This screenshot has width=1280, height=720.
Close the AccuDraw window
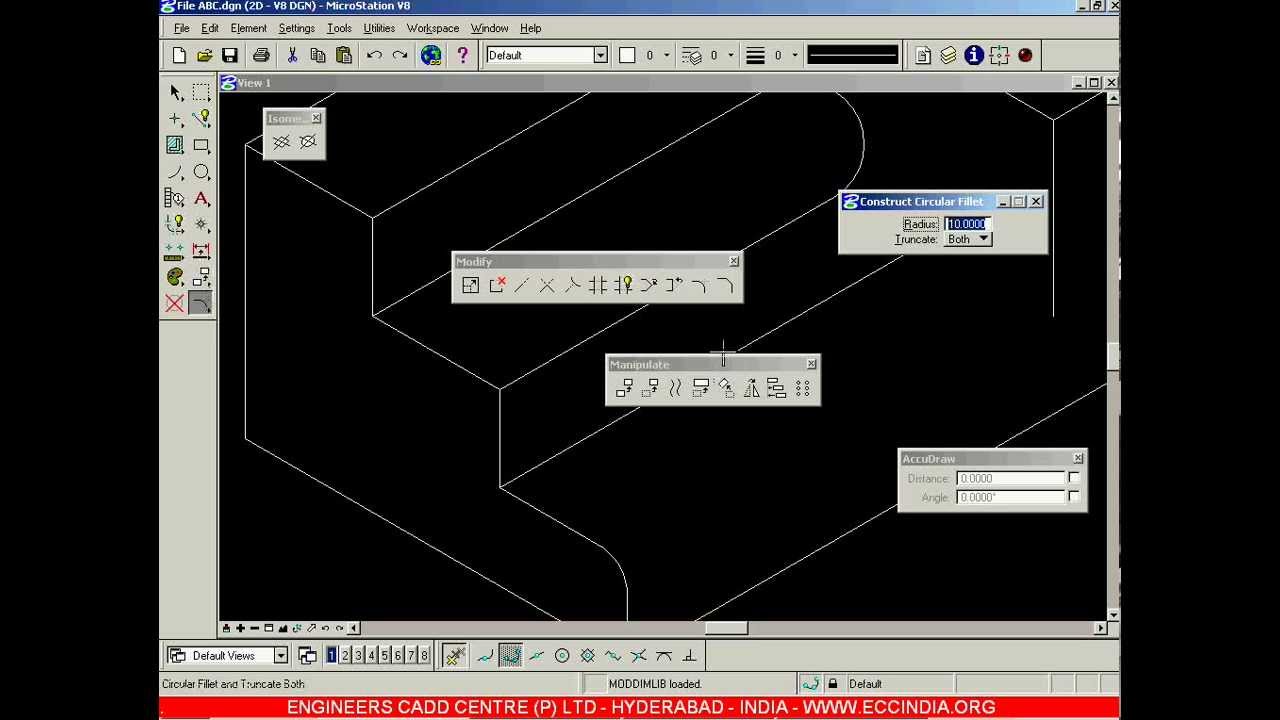click(1078, 458)
